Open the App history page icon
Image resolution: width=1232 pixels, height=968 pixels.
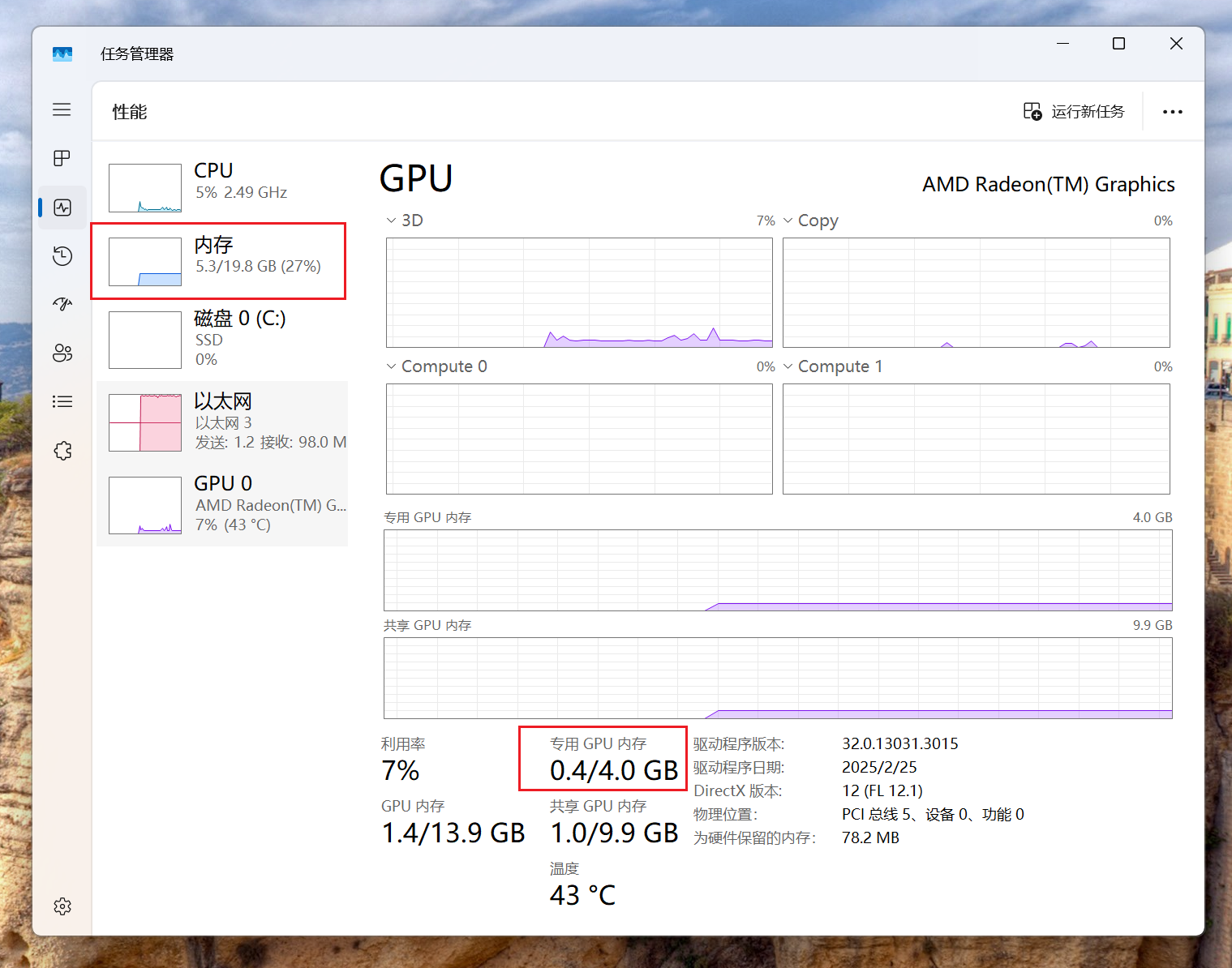coord(62,256)
